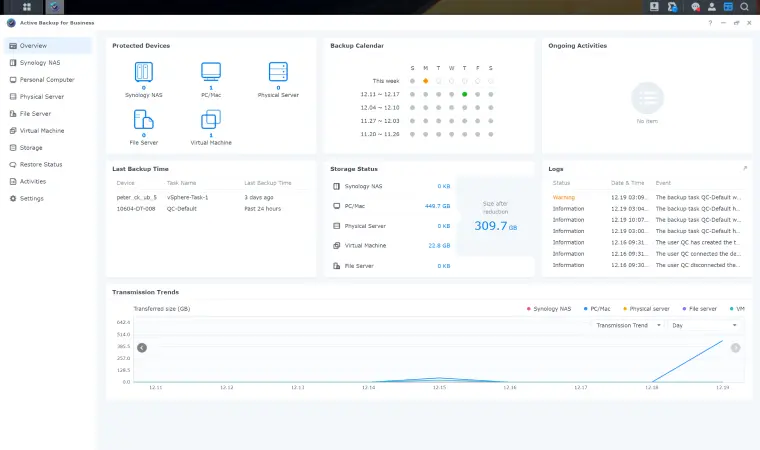Click the 12.15 date label on the chart
The width and height of the screenshot is (760, 450).
click(439, 387)
